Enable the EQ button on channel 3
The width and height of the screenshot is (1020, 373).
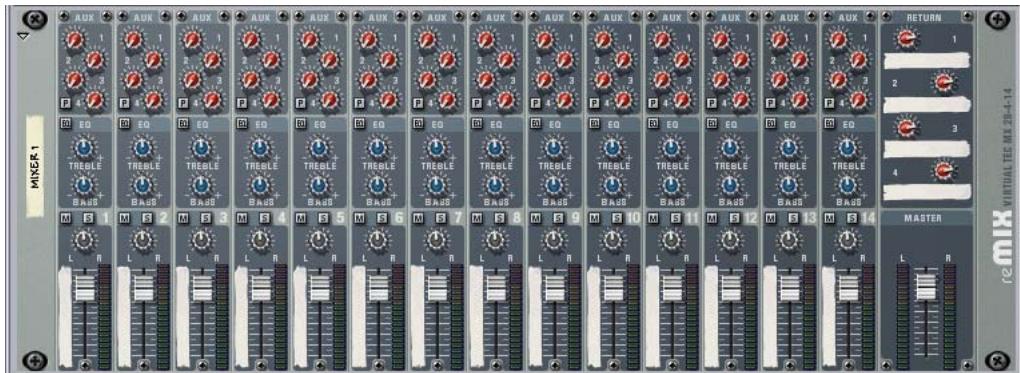pos(183,123)
